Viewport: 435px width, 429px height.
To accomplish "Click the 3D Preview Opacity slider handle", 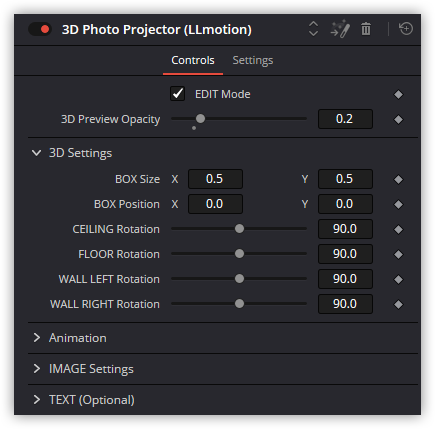I will [x=200, y=118].
